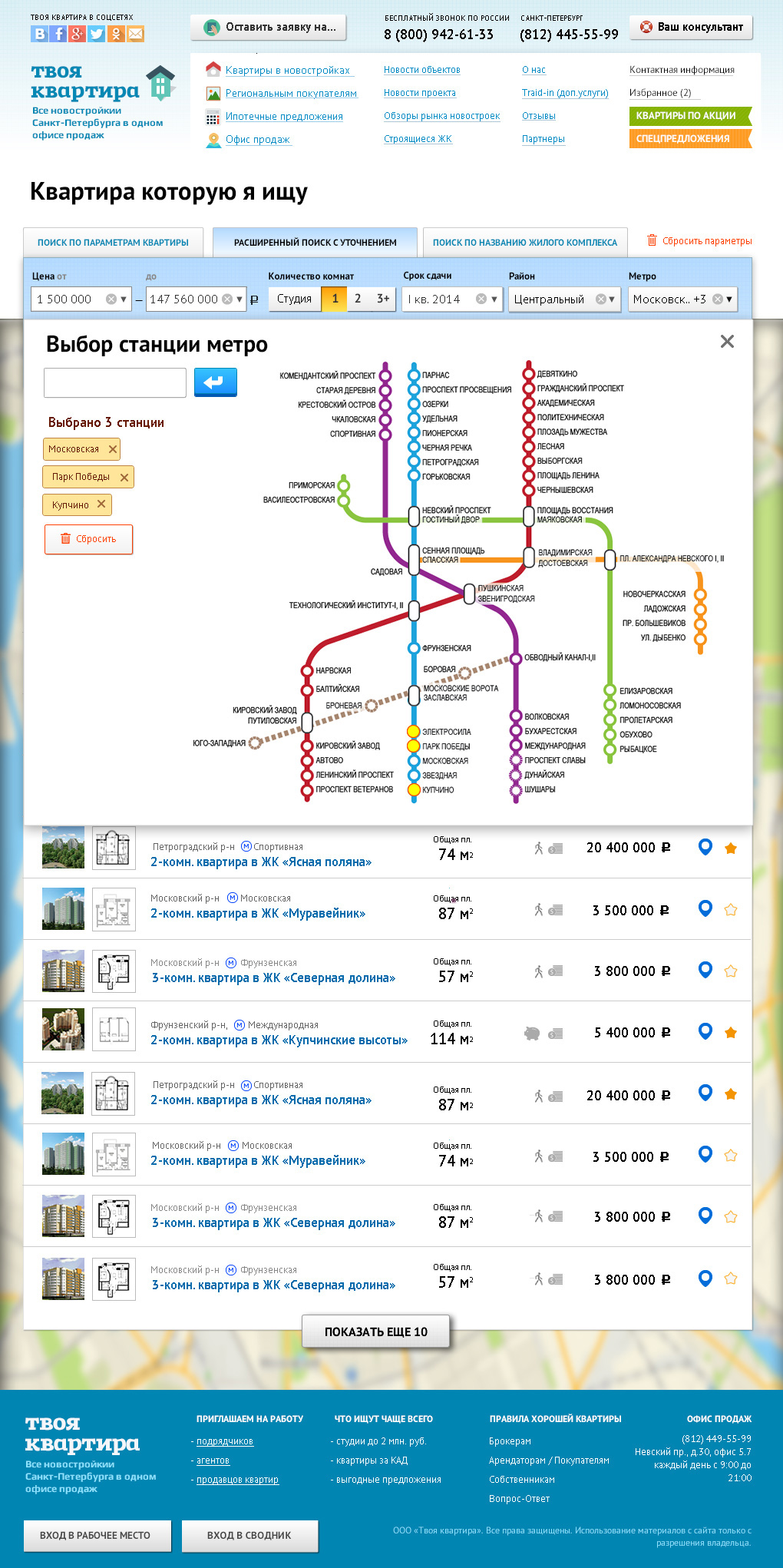Clear the Центральный district value
The image size is (783, 1568).
click(601, 299)
